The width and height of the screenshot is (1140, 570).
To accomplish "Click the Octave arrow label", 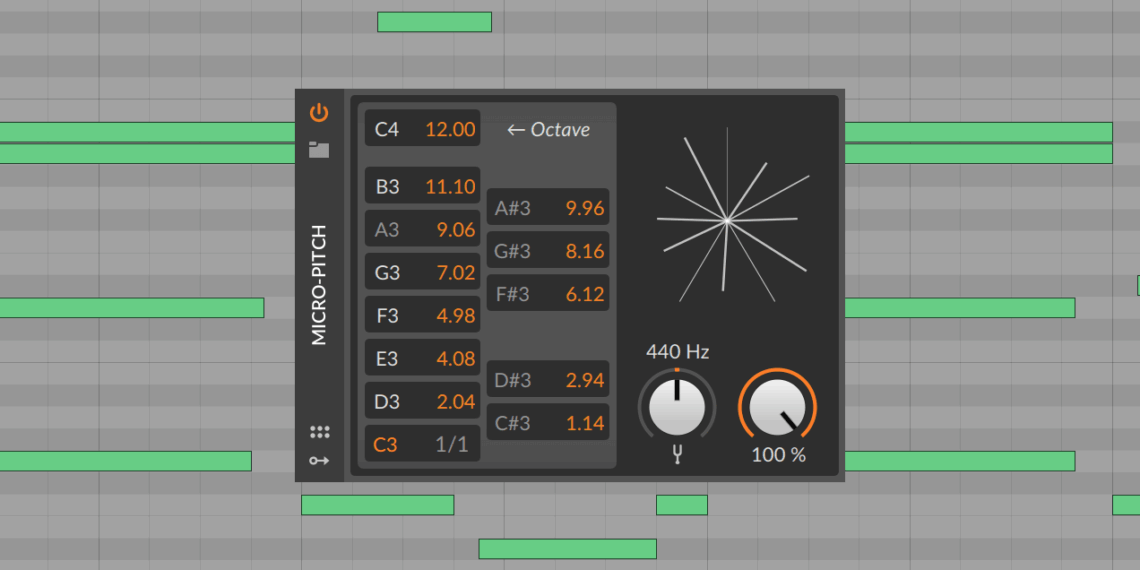I will coord(548,129).
